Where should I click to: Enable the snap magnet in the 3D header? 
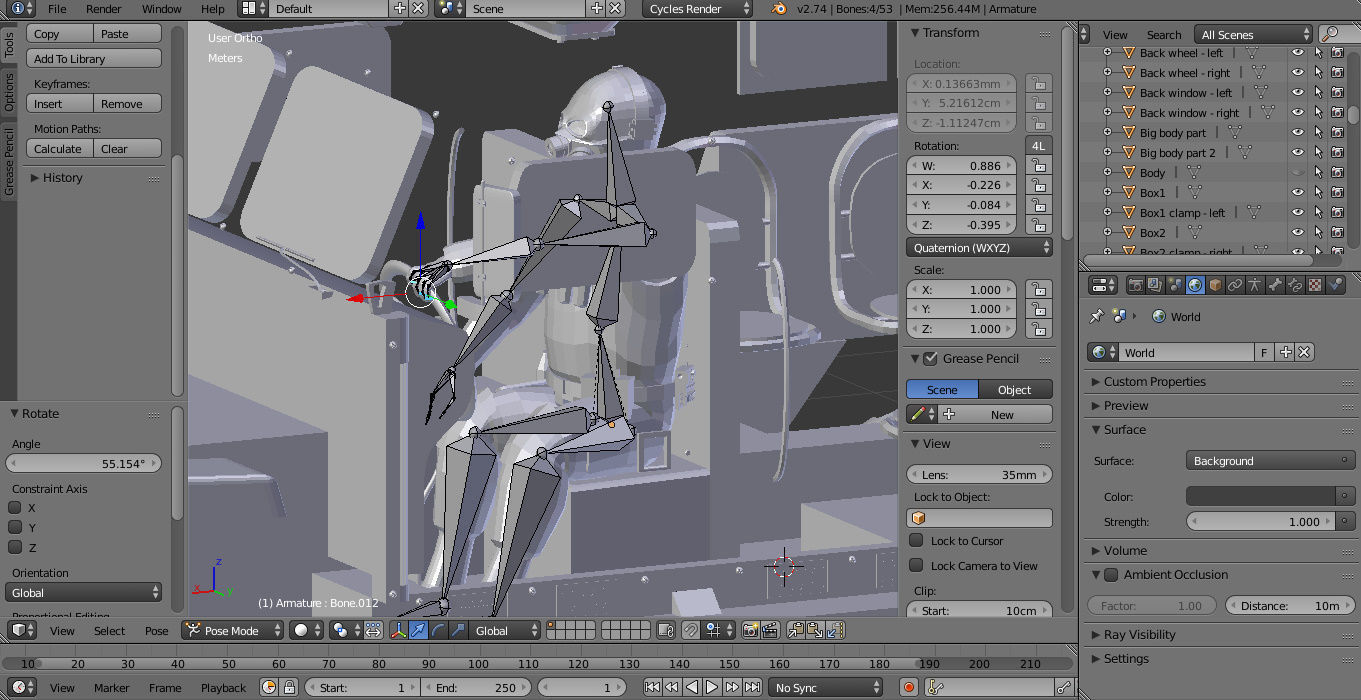[691, 631]
